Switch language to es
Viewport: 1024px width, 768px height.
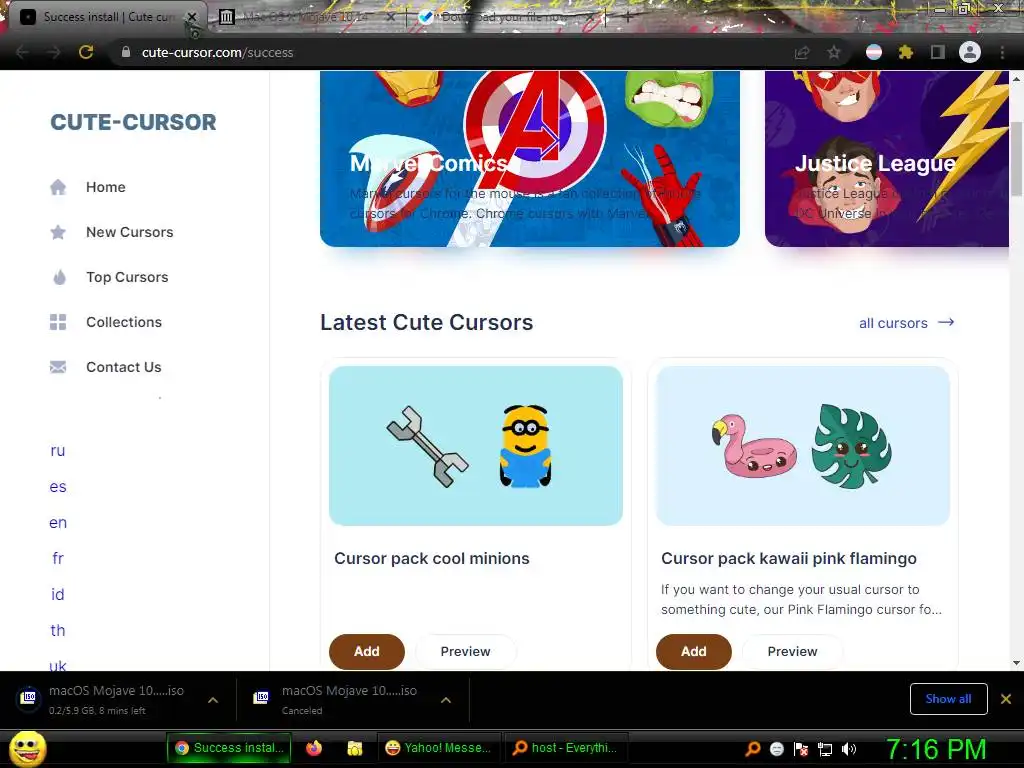57,487
